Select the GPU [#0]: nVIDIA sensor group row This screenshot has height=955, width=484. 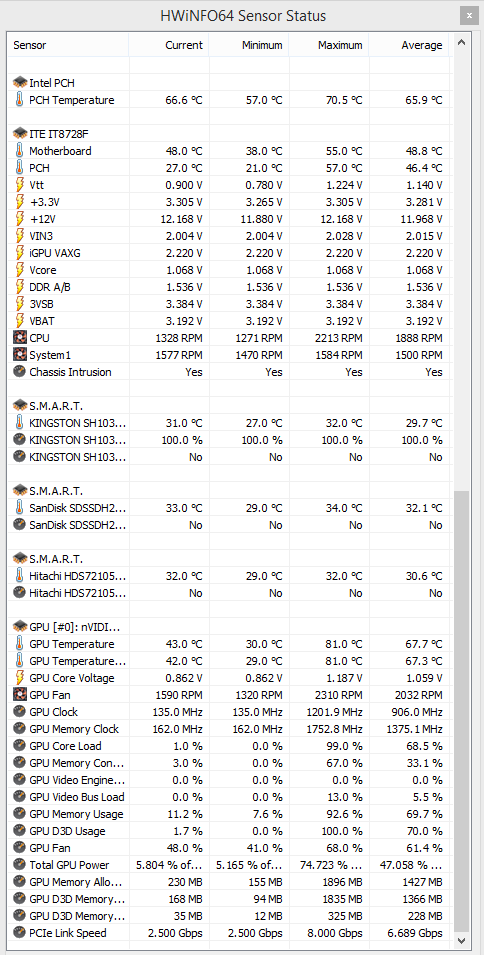(x=230, y=627)
